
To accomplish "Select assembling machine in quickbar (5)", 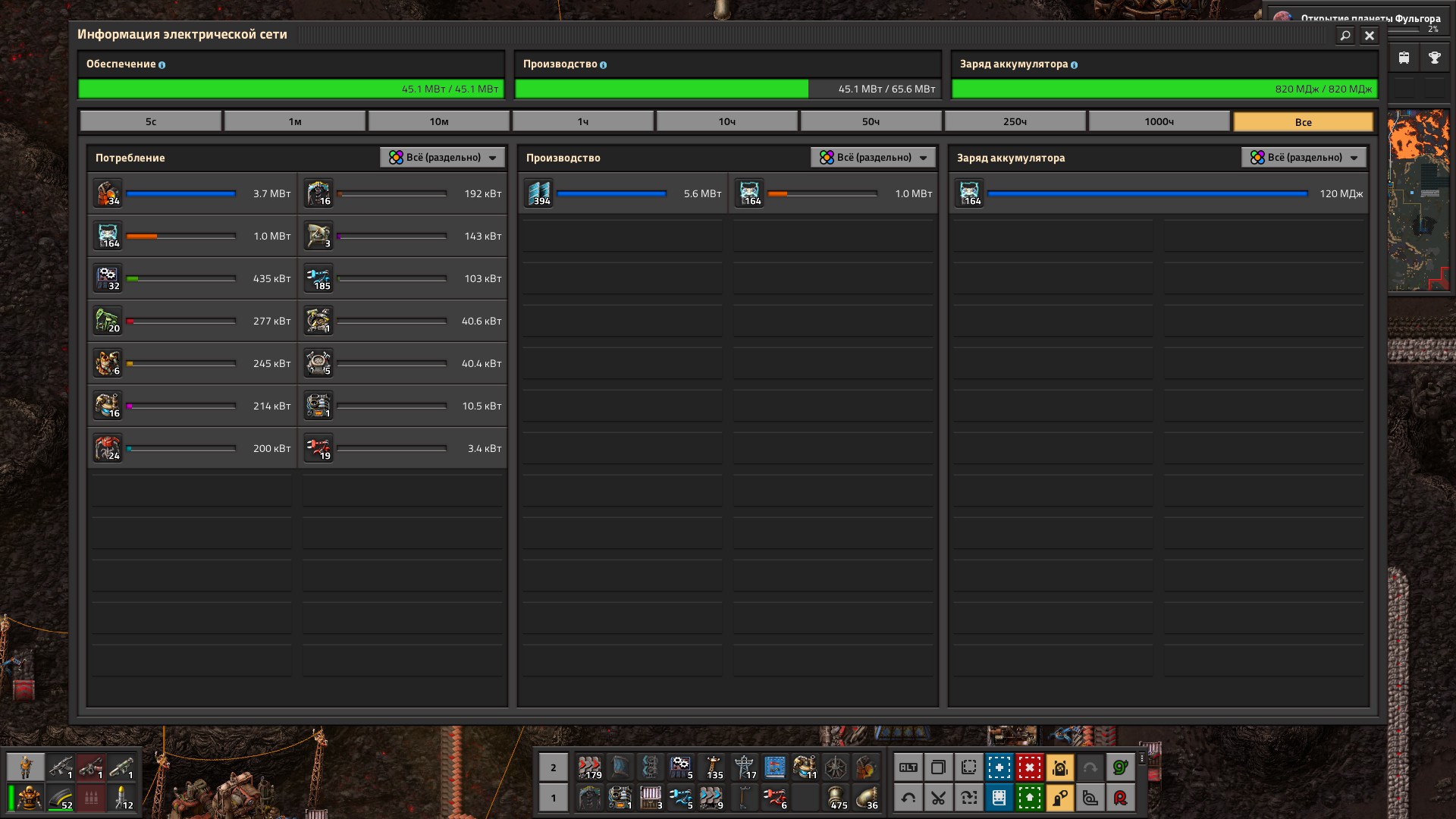I will click(x=680, y=767).
